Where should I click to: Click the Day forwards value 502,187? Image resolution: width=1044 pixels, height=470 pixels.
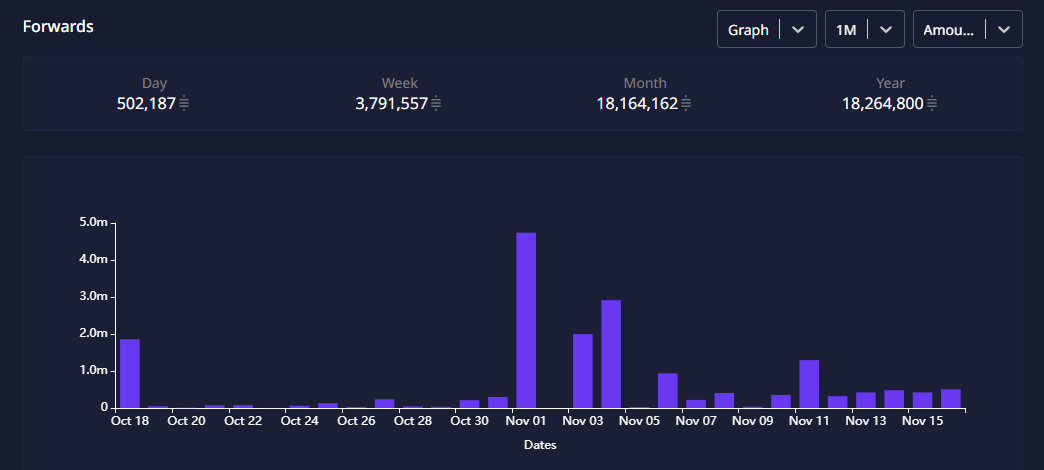(x=146, y=103)
